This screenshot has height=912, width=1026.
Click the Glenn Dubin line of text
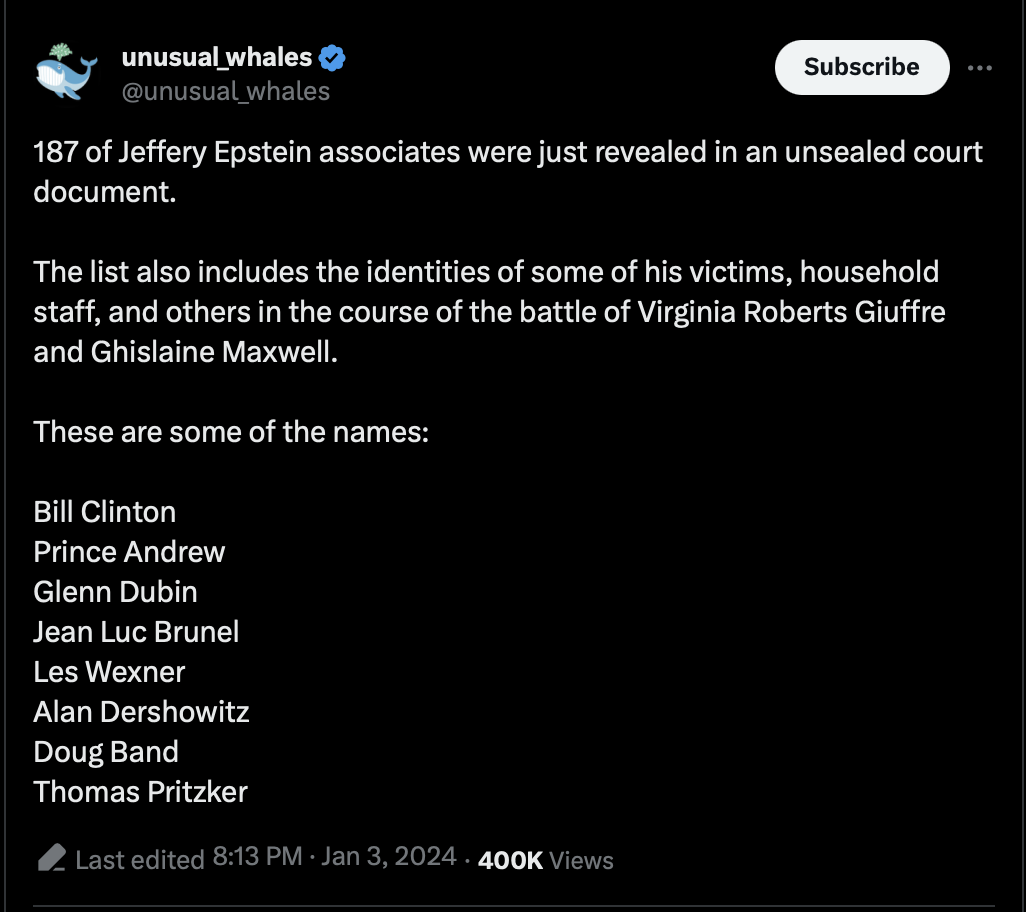pos(115,592)
